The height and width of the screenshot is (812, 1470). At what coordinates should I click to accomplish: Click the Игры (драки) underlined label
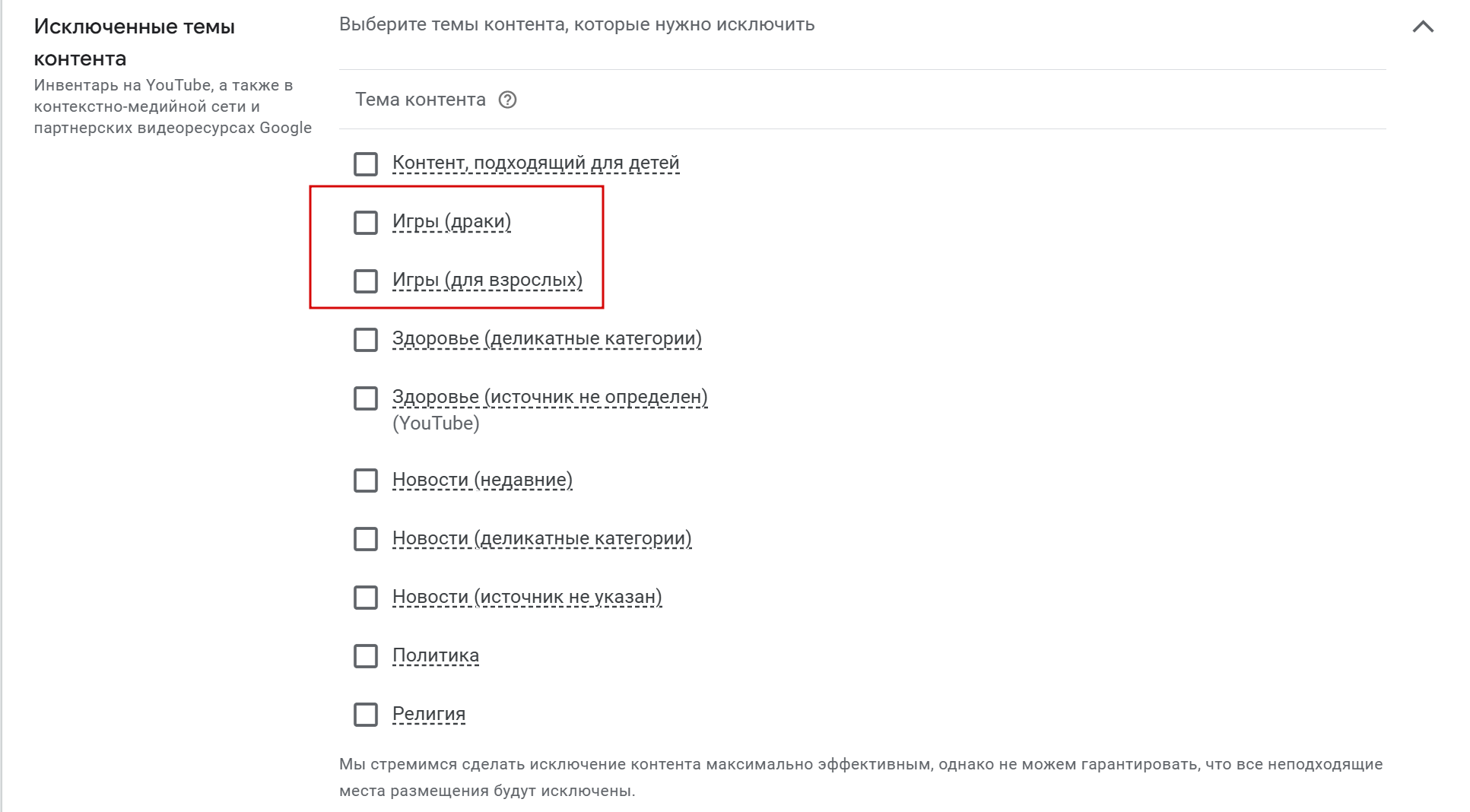pos(451,222)
